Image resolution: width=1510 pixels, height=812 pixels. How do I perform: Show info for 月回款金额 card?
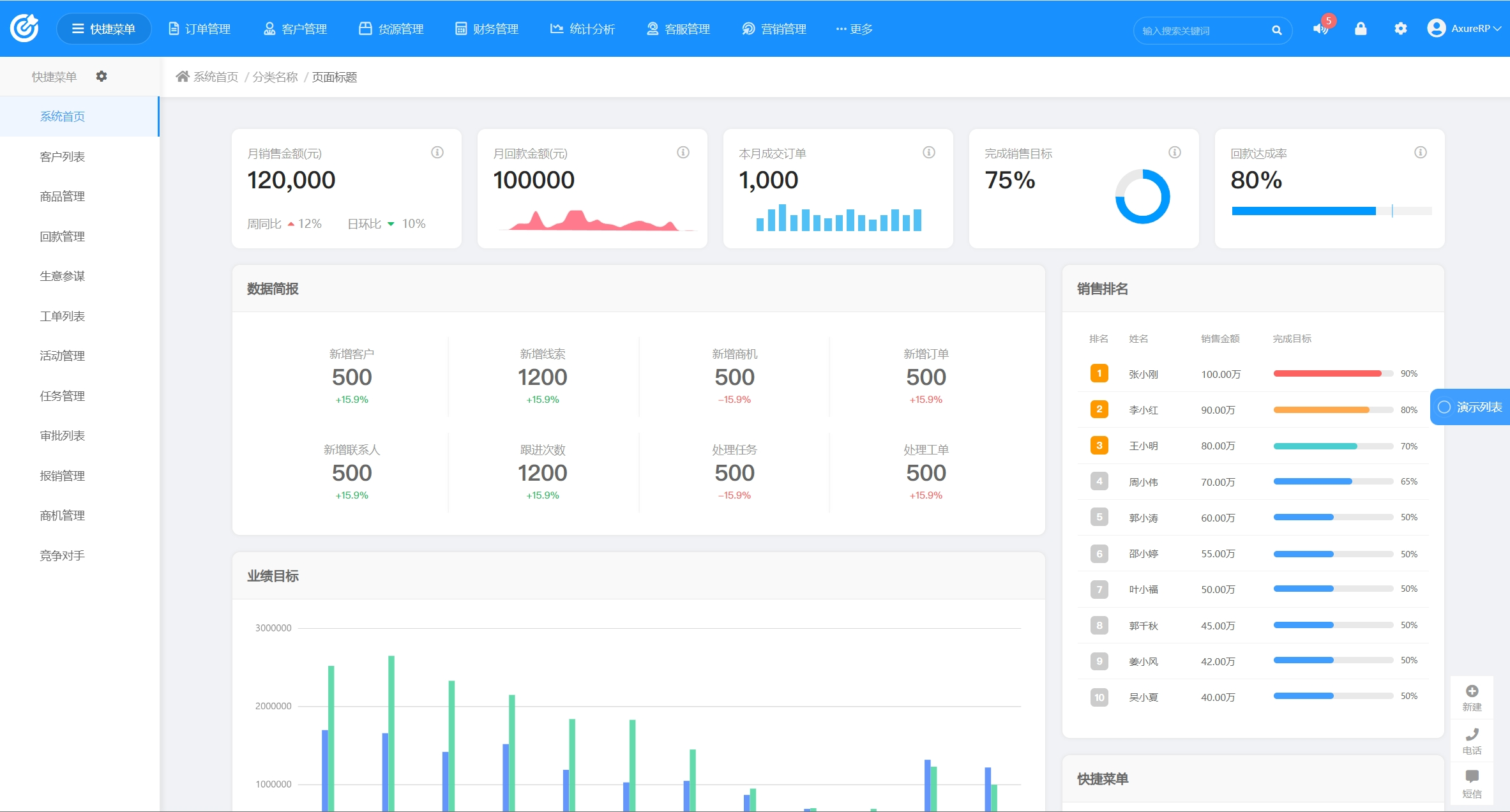pyautogui.click(x=683, y=152)
